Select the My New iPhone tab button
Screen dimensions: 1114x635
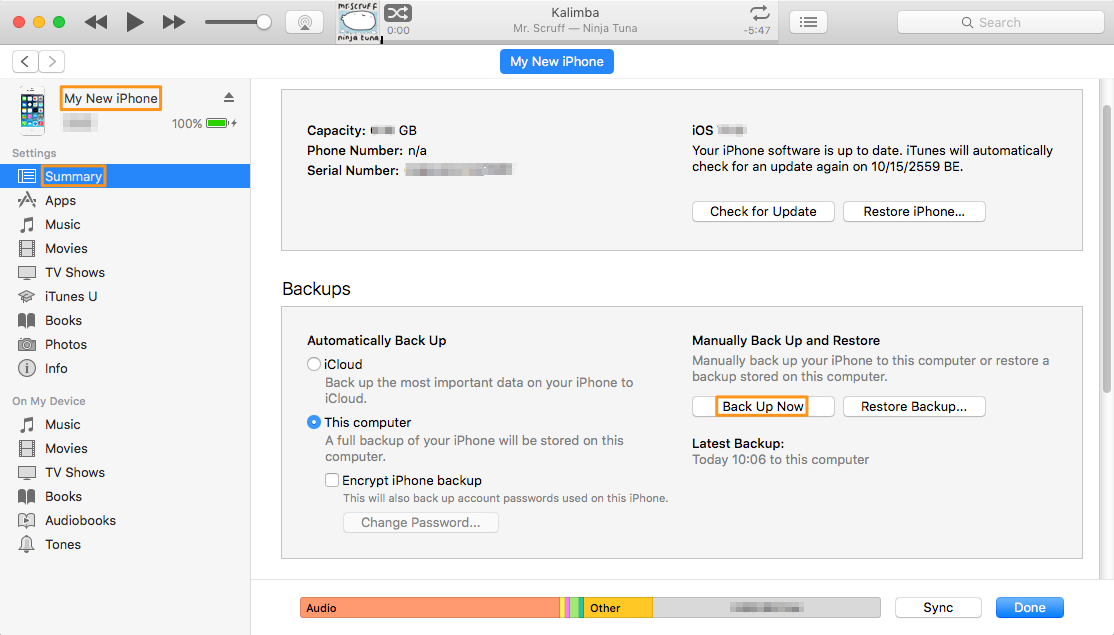click(557, 61)
